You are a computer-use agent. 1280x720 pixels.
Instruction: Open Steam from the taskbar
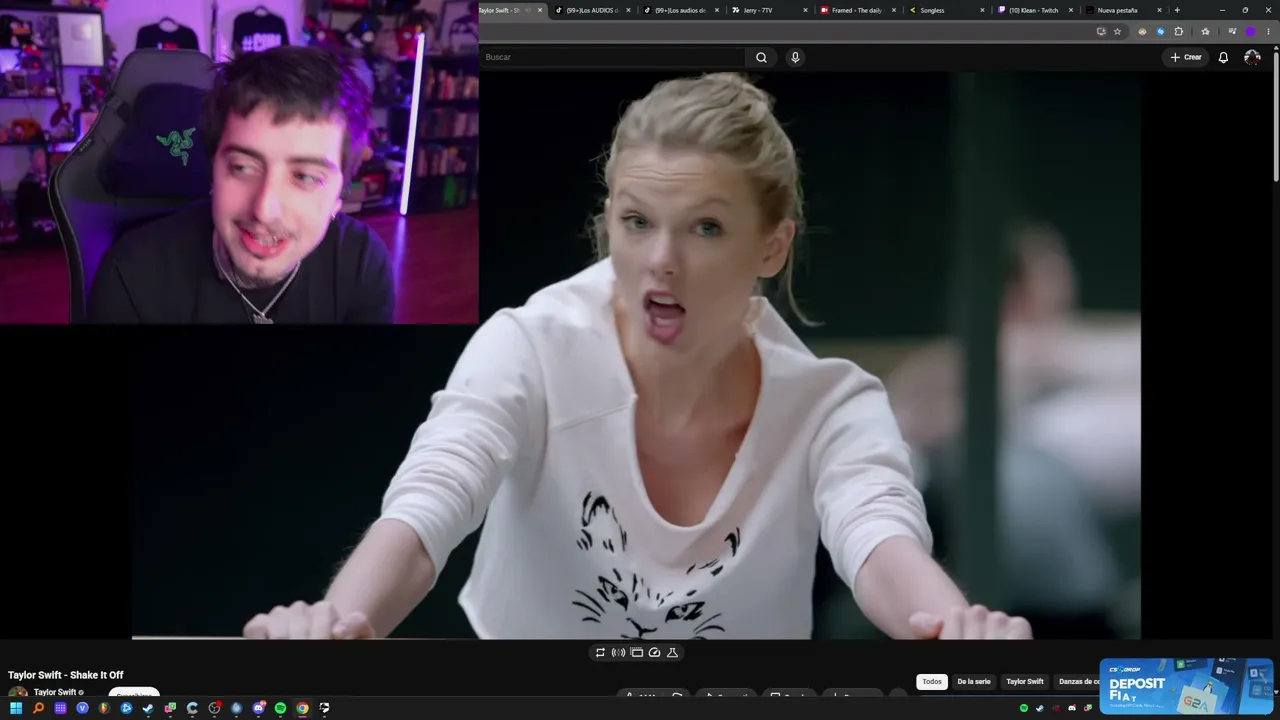(x=148, y=708)
